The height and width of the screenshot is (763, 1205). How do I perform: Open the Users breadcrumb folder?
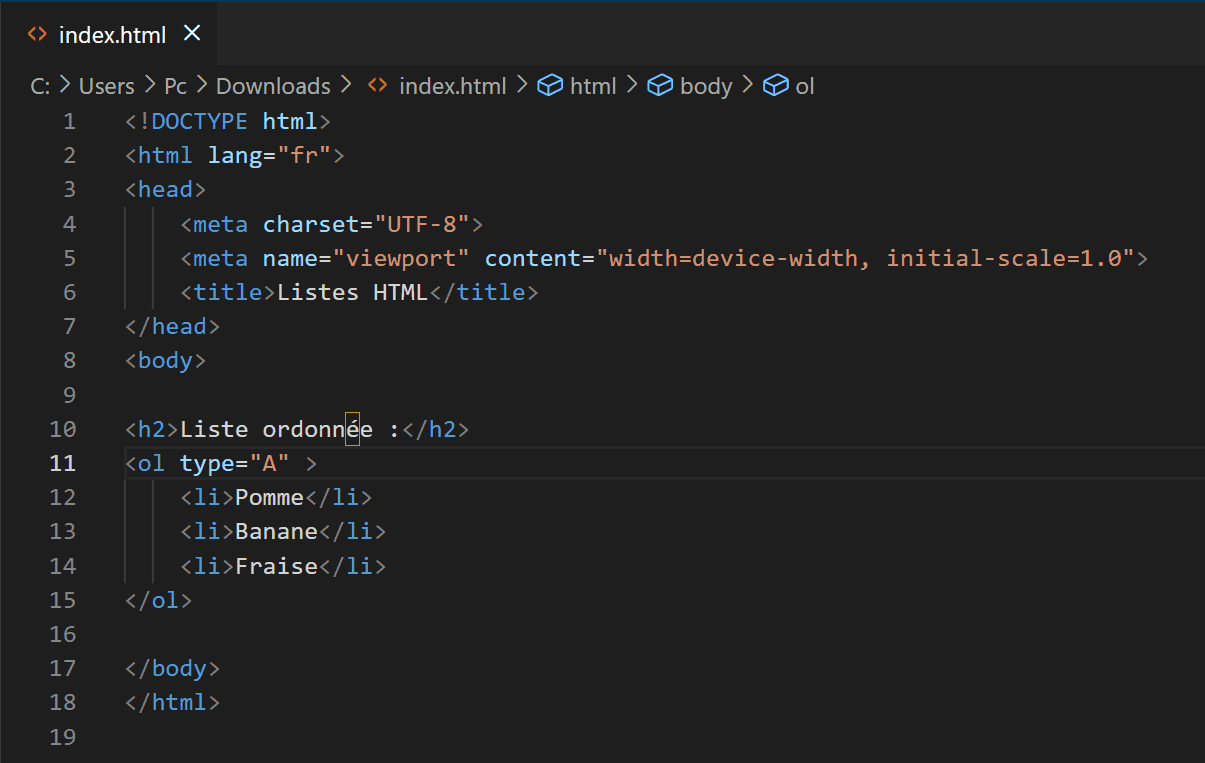[x=106, y=86]
